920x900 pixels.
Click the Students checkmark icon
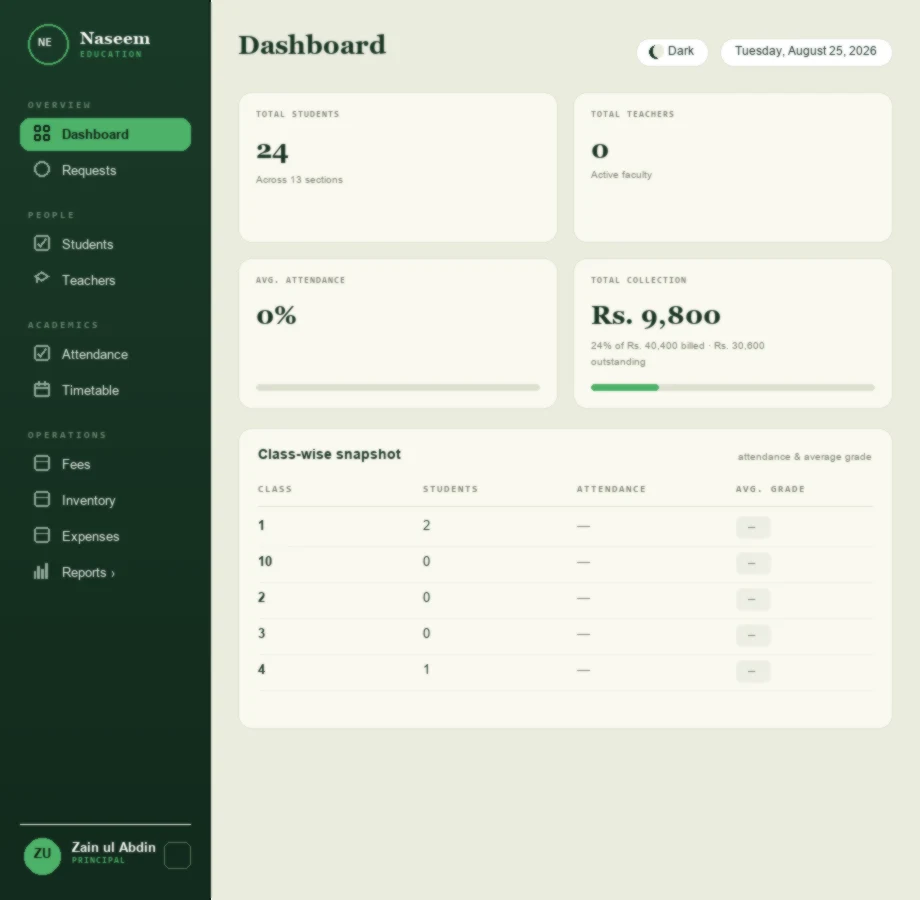[42, 243]
